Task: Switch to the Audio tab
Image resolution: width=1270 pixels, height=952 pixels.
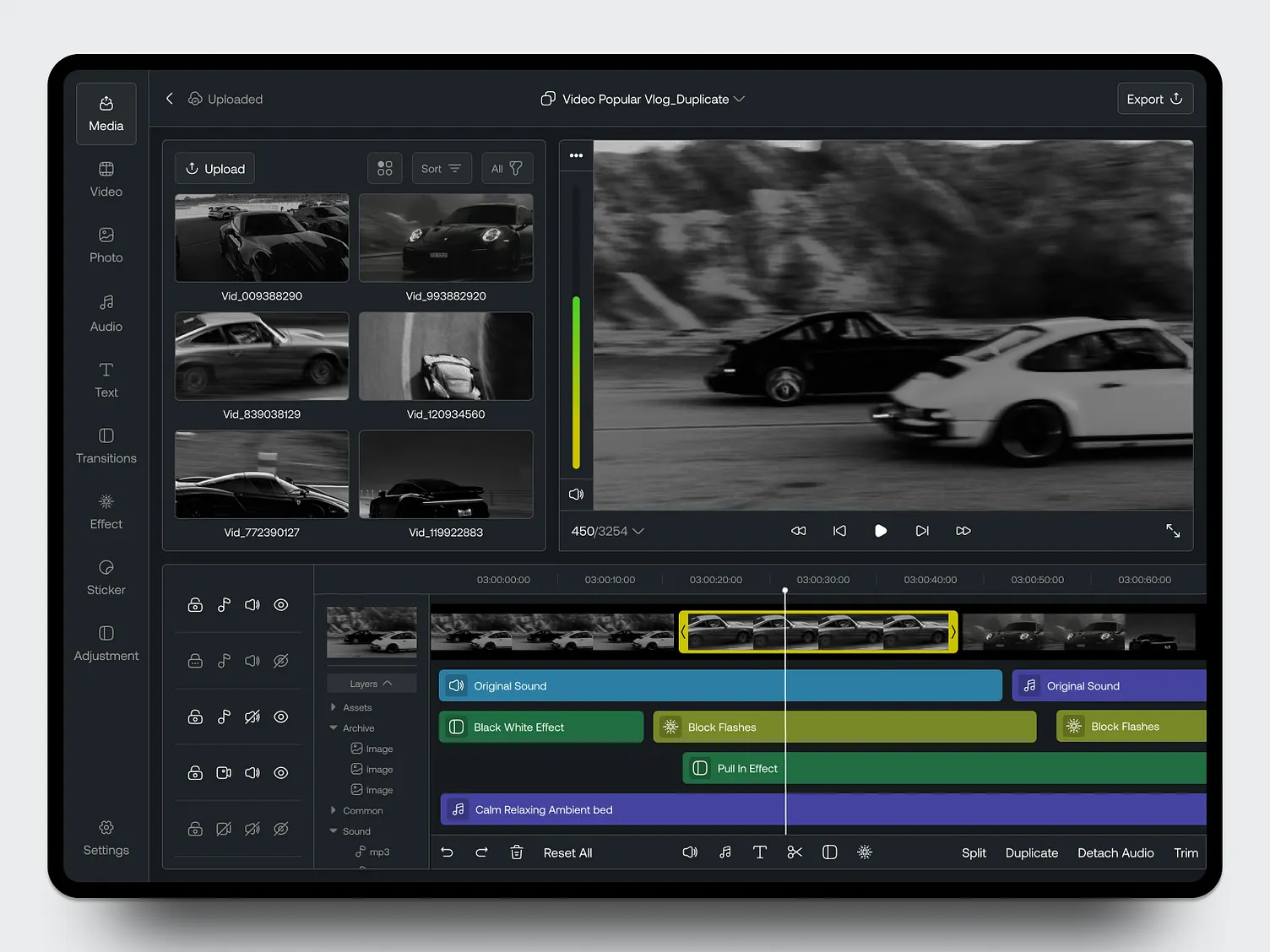Action: coord(106,312)
